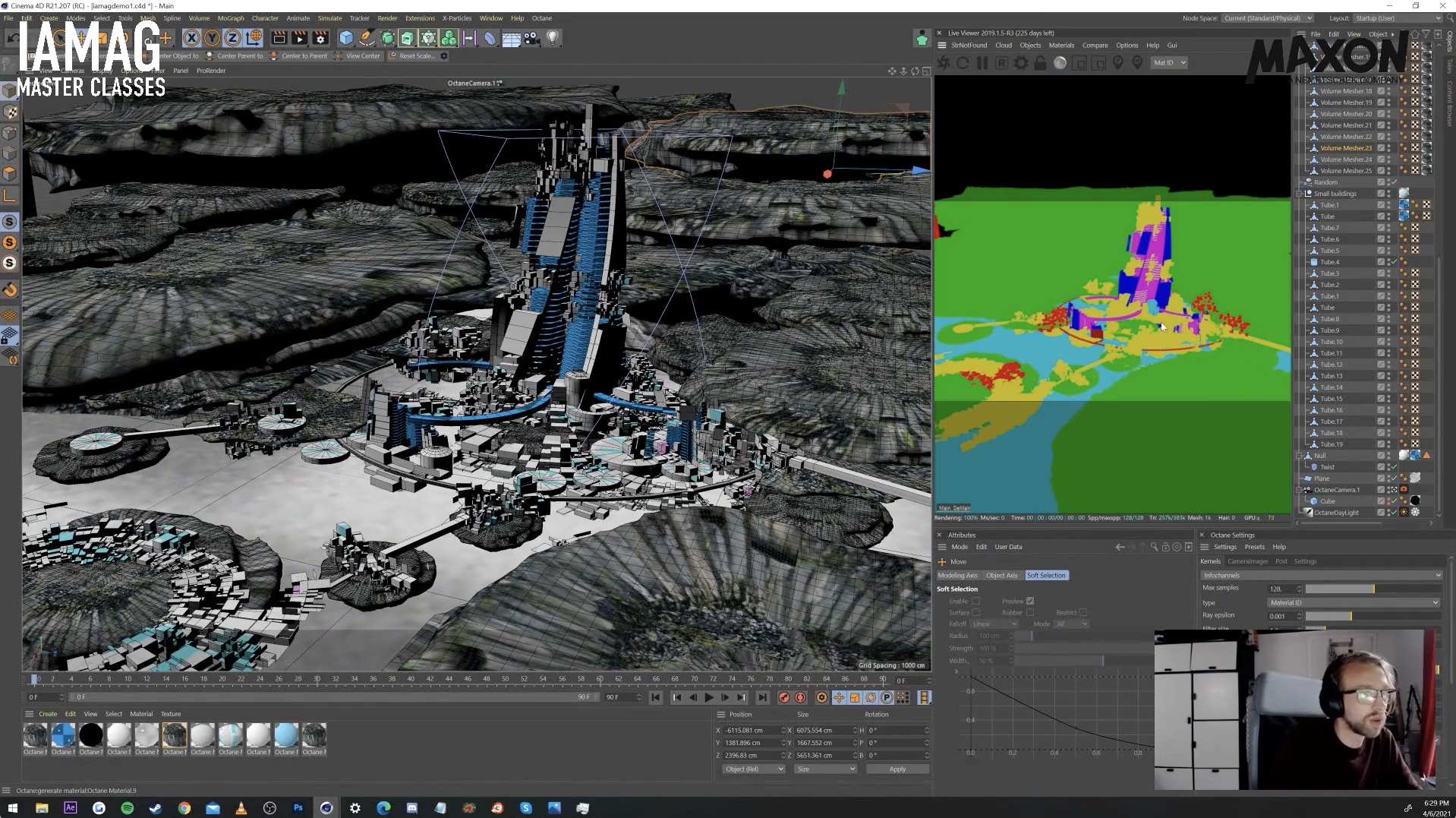The width and height of the screenshot is (1456, 818).
Task: Enable the Soft Selection Enable checkbox
Action: pos(977,601)
